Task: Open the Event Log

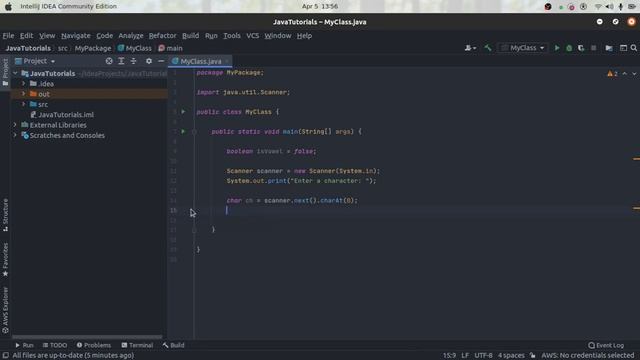Action: [606, 345]
